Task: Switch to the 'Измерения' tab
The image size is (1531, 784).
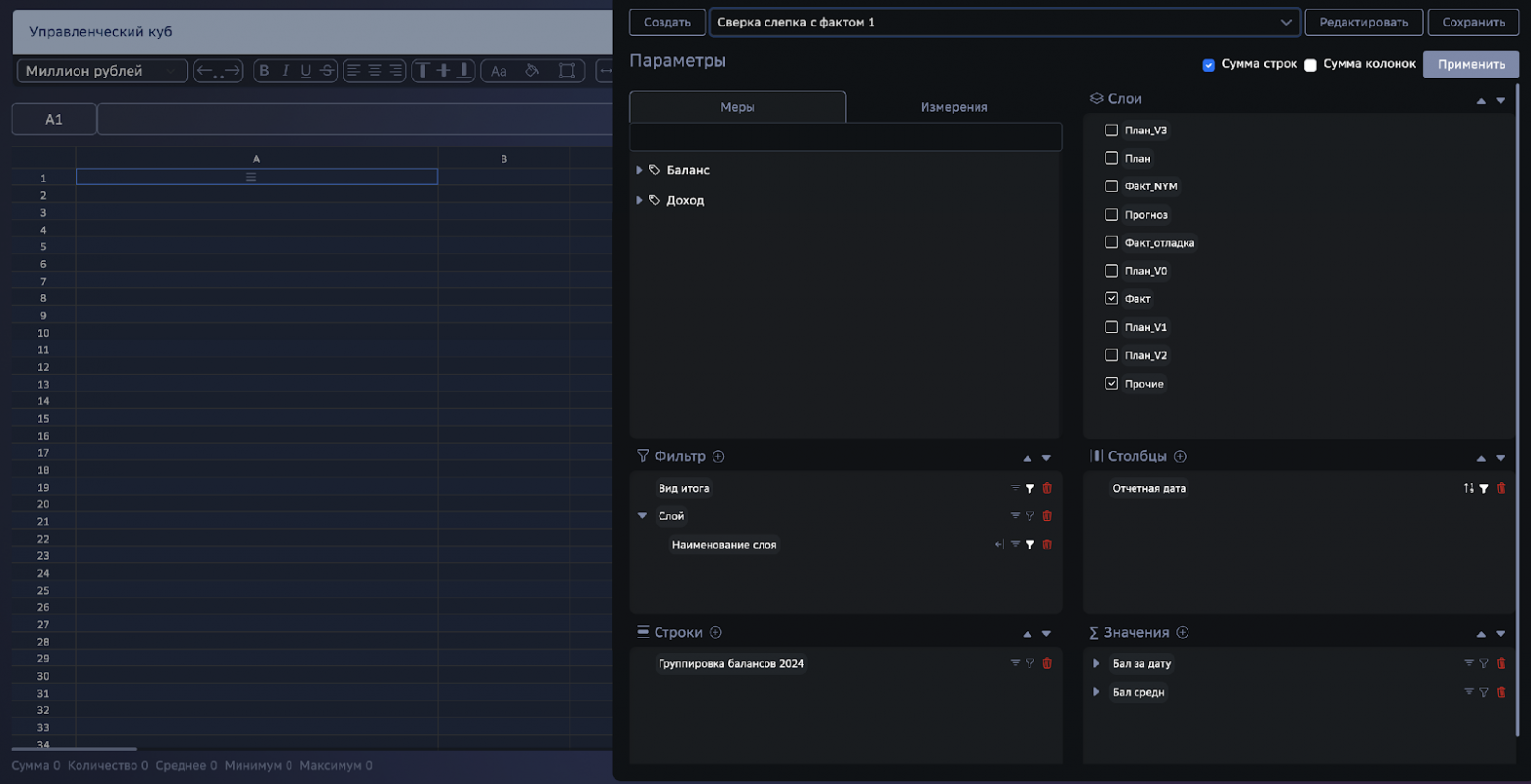Action: 953,107
